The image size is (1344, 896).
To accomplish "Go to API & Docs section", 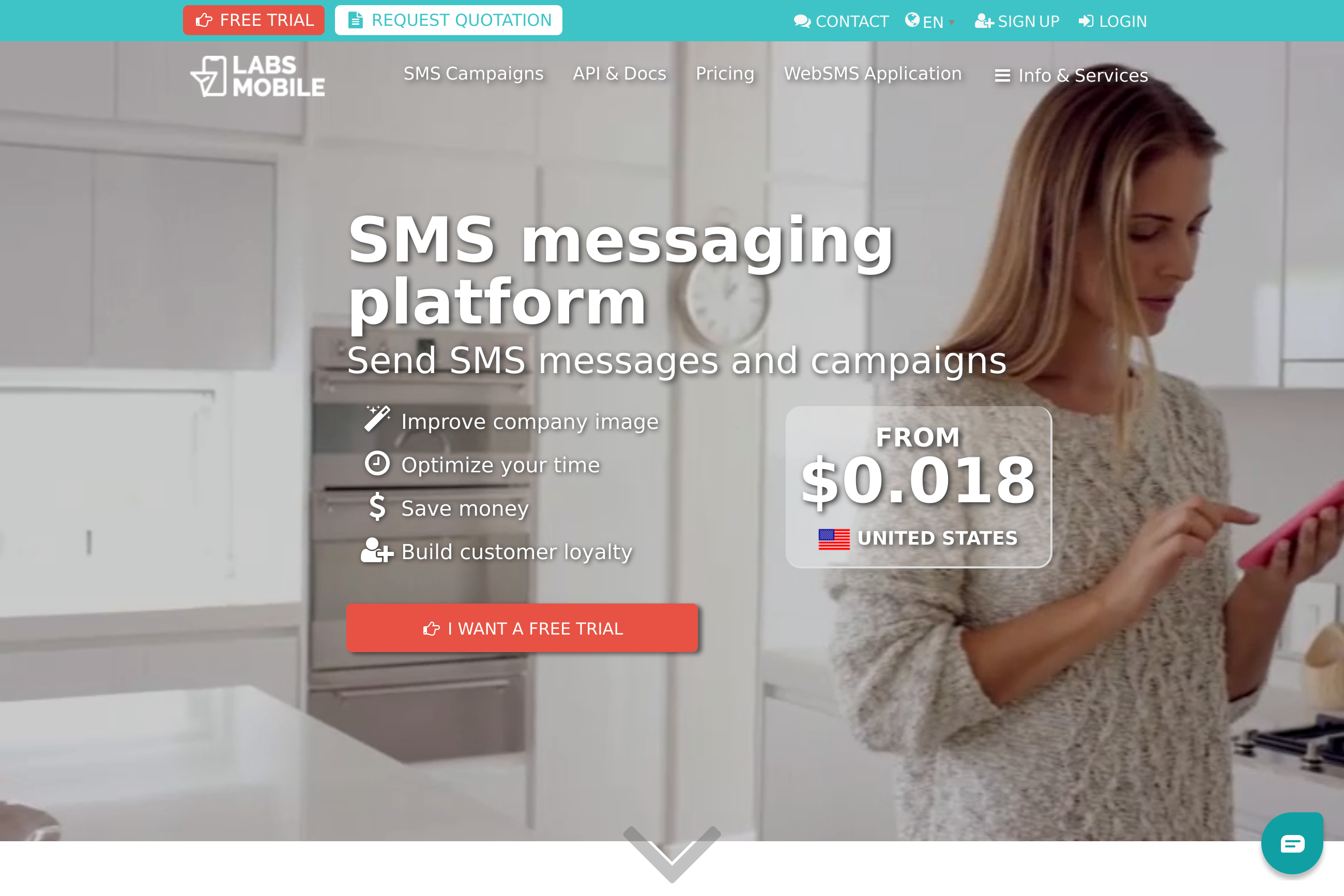I will pyautogui.click(x=620, y=74).
